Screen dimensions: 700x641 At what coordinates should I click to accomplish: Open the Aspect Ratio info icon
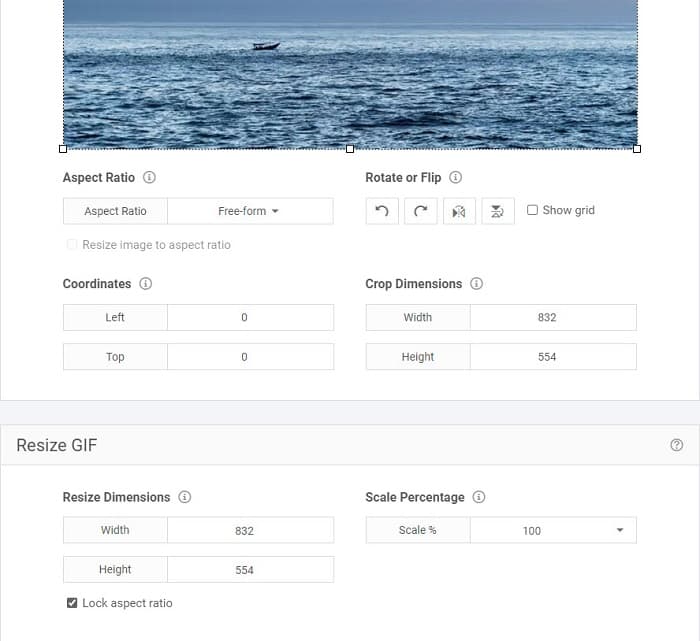150,178
